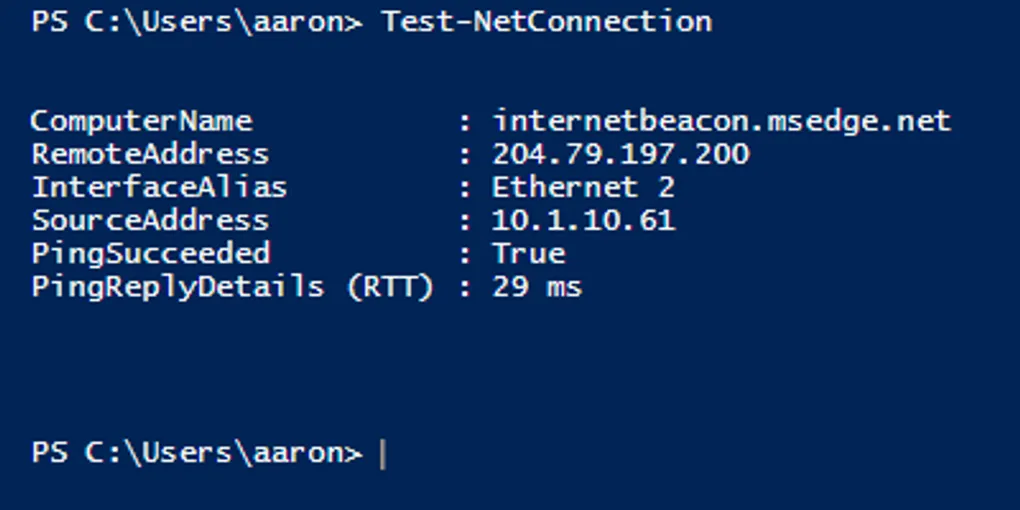The height and width of the screenshot is (510, 1020).
Task: Click the Ethernet 2 interface value
Action: click(583, 188)
